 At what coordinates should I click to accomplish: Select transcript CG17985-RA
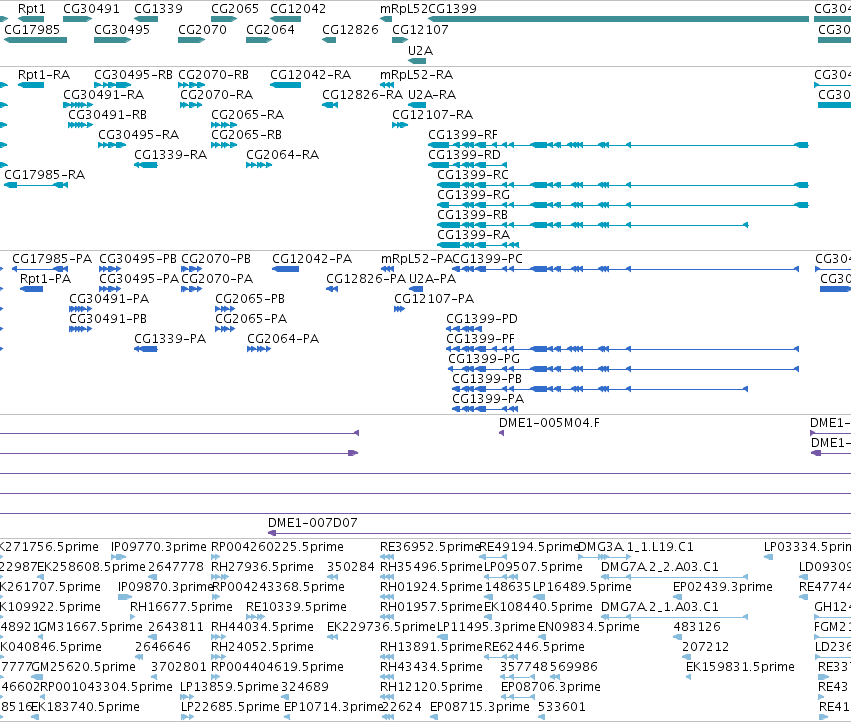[x=45, y=175]
